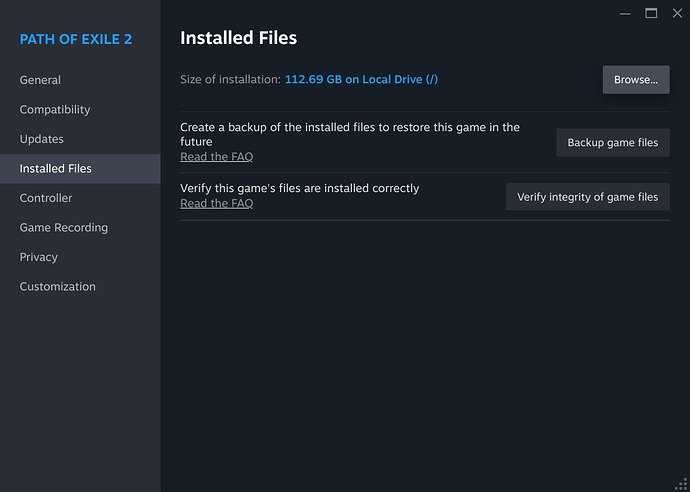Close the Path of Exile 2 properties window
The width and height of the screenshot is (690, 492).
[x=676, y=13]
